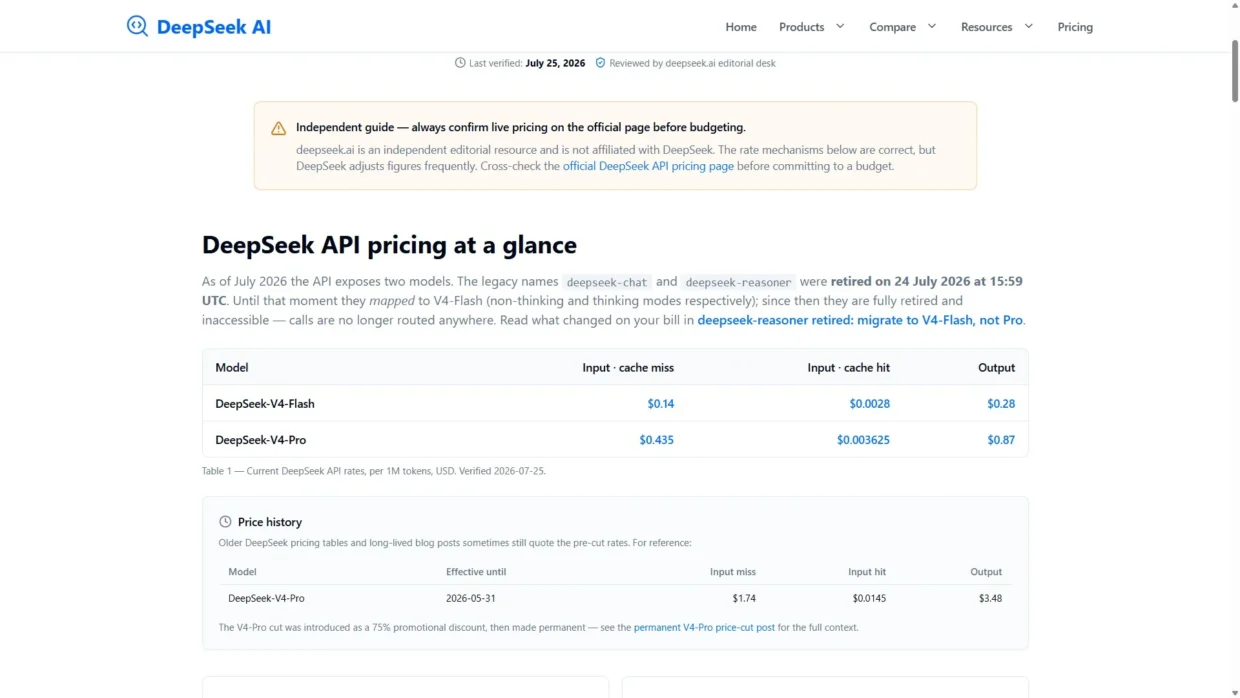The height and width of the screenshot is (698, 1240).
Task: Click the Price history clock icon
Action: coord(225,522)
